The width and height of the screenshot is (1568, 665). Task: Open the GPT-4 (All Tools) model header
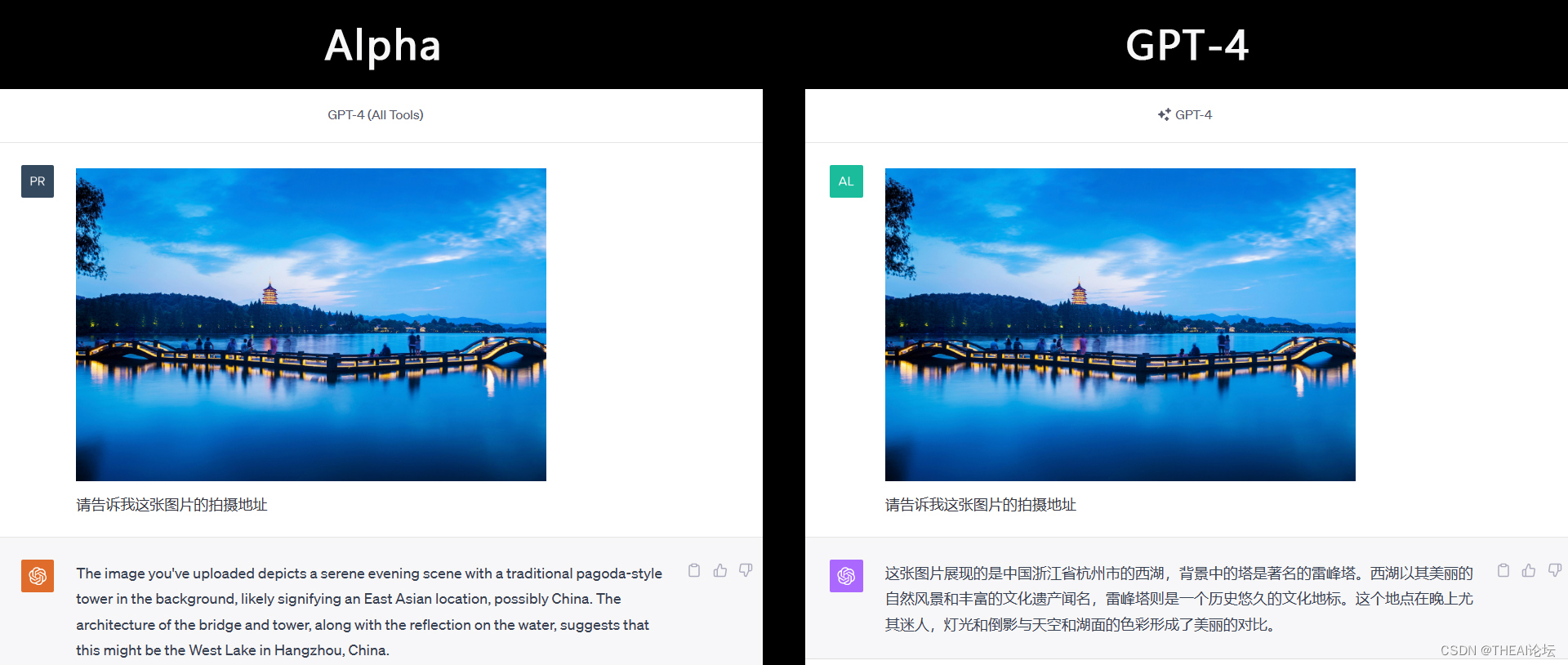pyautogui.click(x=376, y=115)
